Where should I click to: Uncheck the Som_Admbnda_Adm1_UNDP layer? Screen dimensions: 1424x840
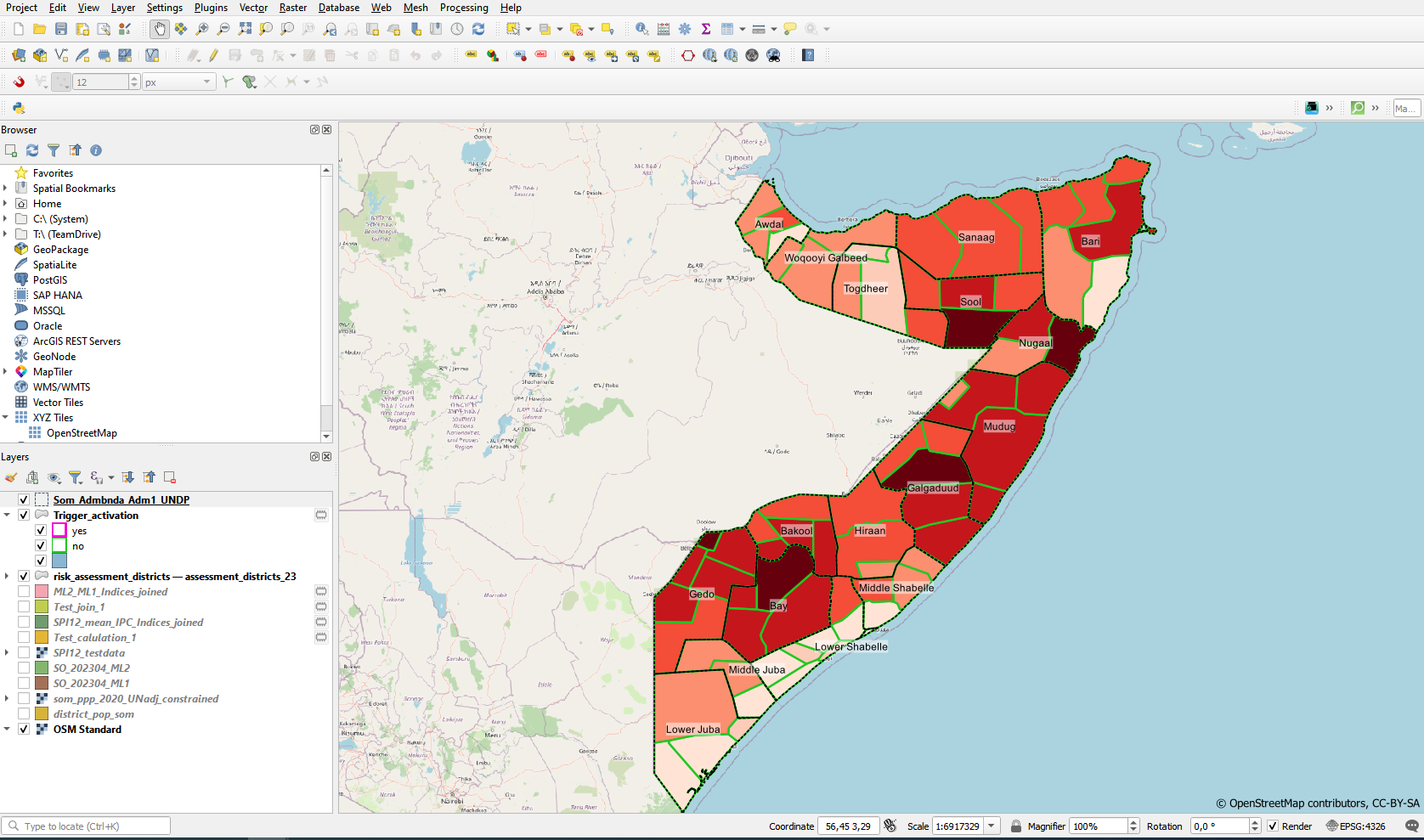click(x=24, y=500)
